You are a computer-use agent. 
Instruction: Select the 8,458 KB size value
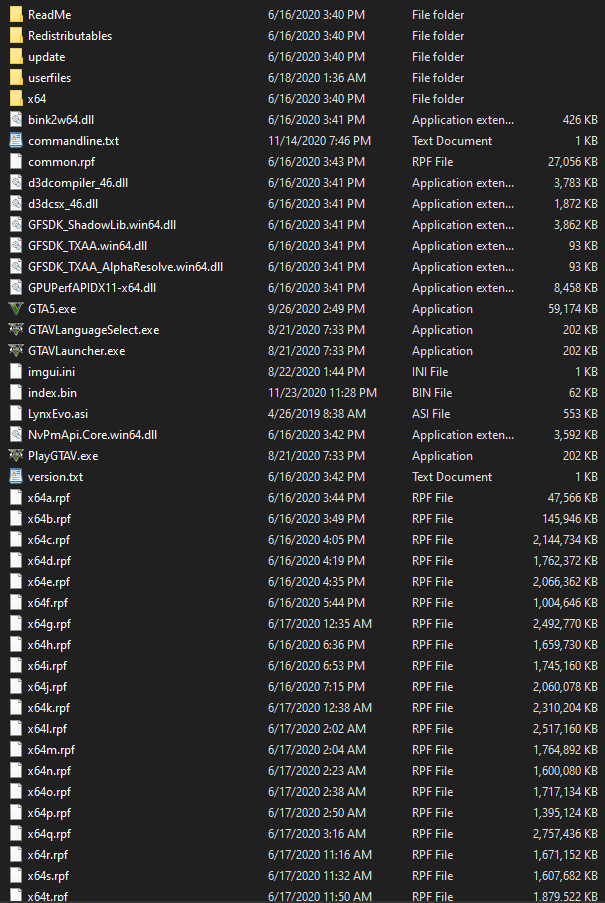(576, 287)
